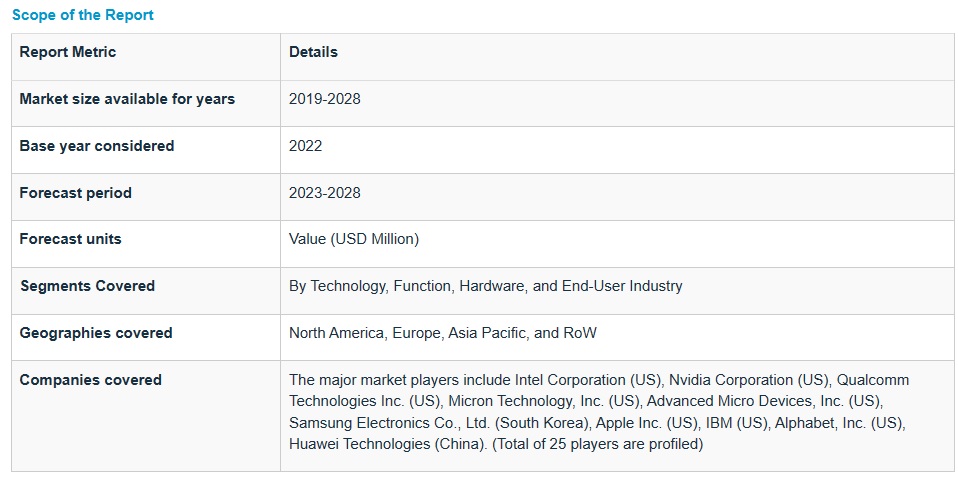Click 'Market size available for years' label
Screen dimensions: 958x483
click(127, 99)
